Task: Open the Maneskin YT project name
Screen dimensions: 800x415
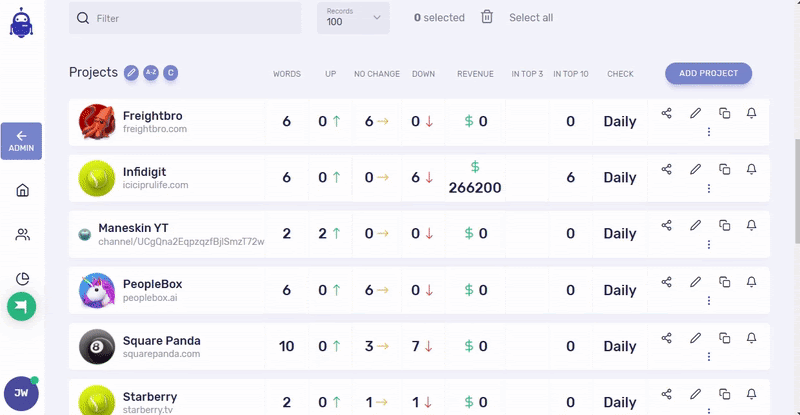Action: tap(133, 228)
